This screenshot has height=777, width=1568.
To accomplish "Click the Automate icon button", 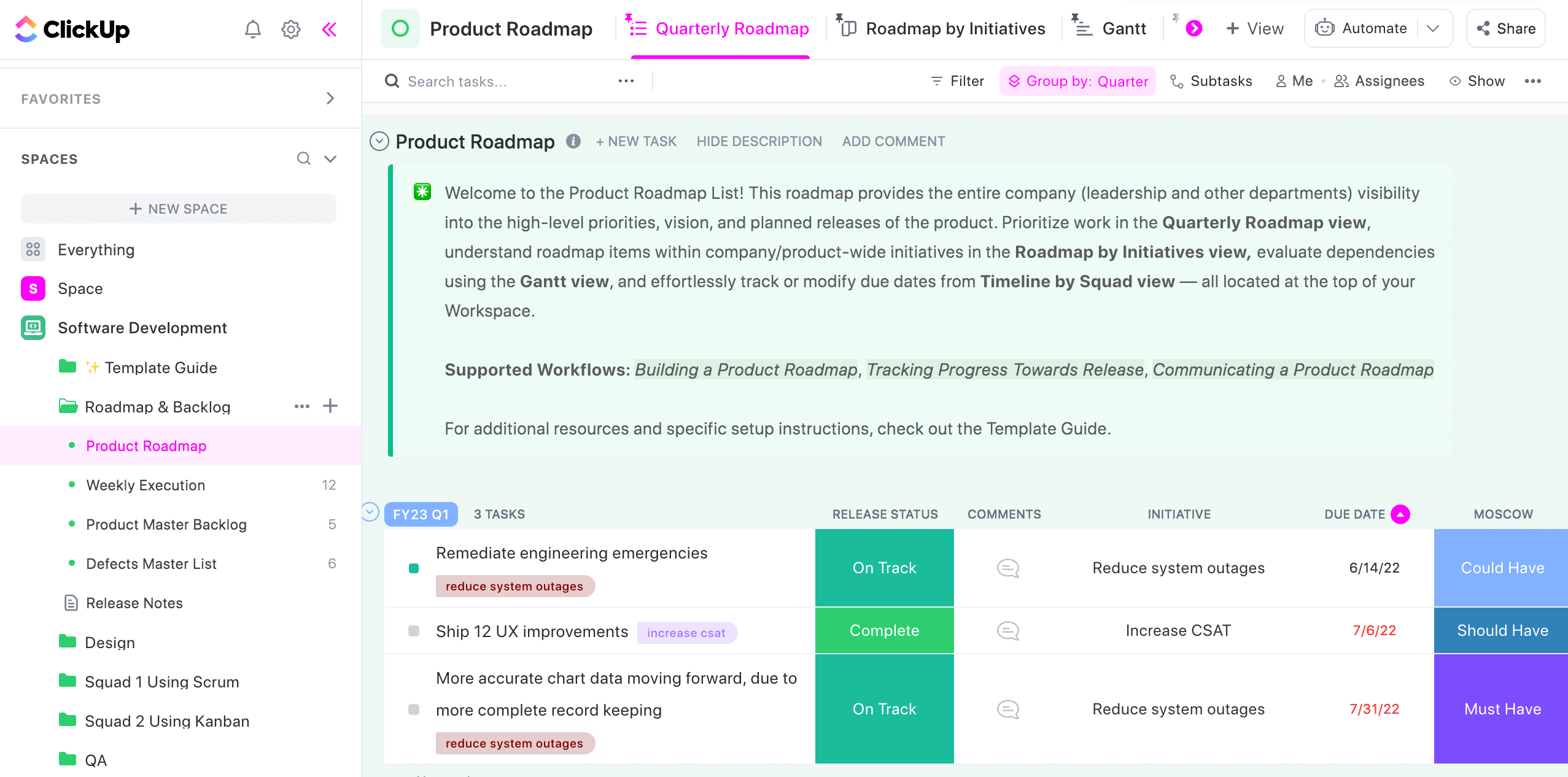I will (x=1325, y=28).
